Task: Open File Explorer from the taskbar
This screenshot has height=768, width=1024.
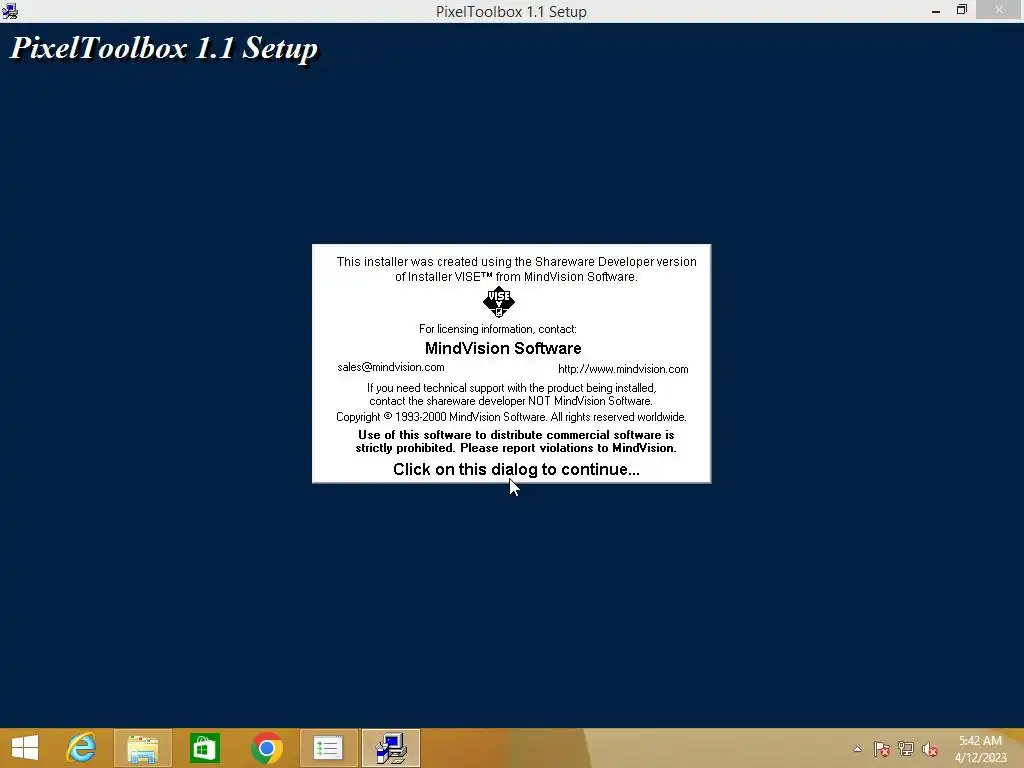Action: [142, 748]
